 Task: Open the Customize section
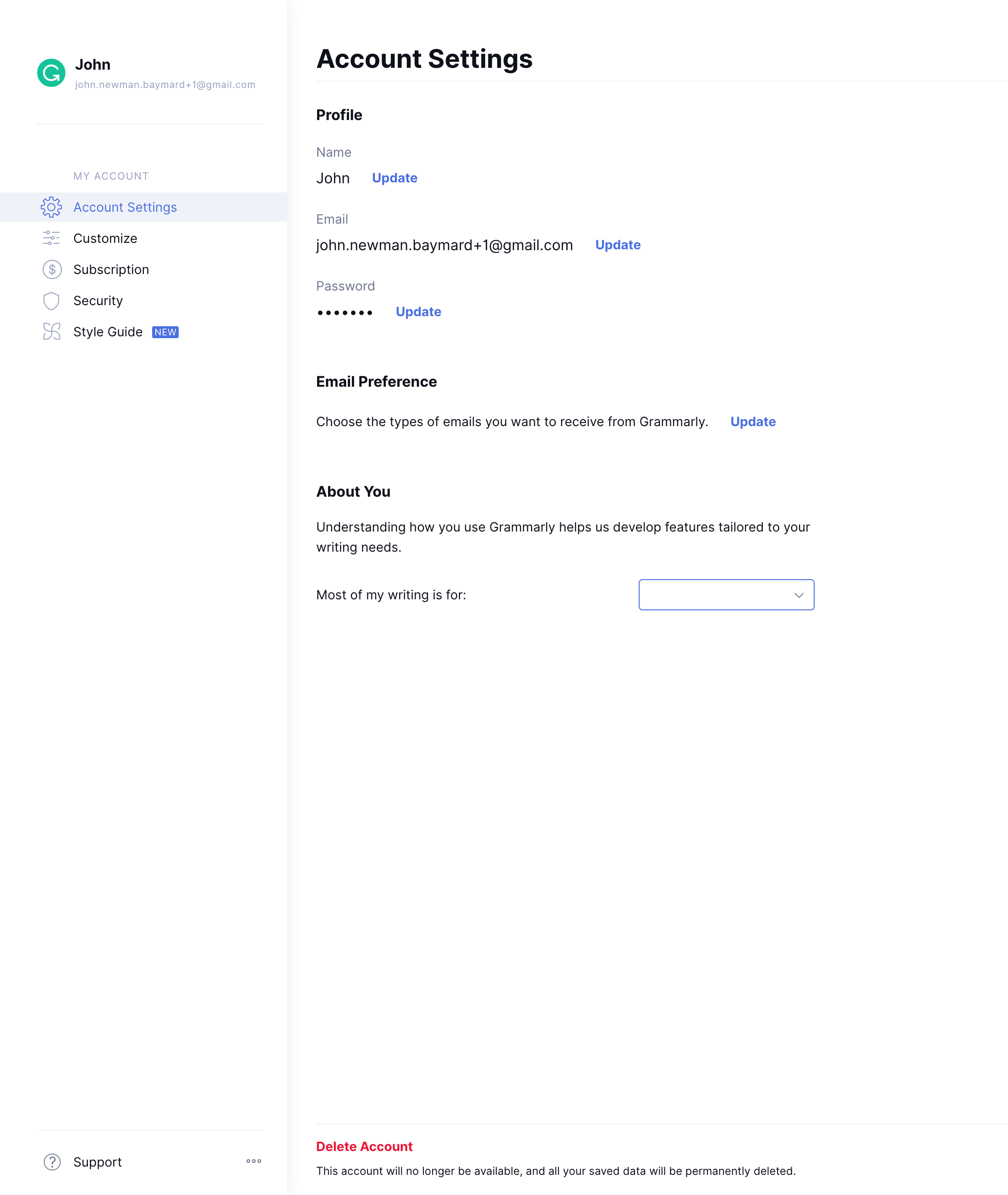coord(104,238)
